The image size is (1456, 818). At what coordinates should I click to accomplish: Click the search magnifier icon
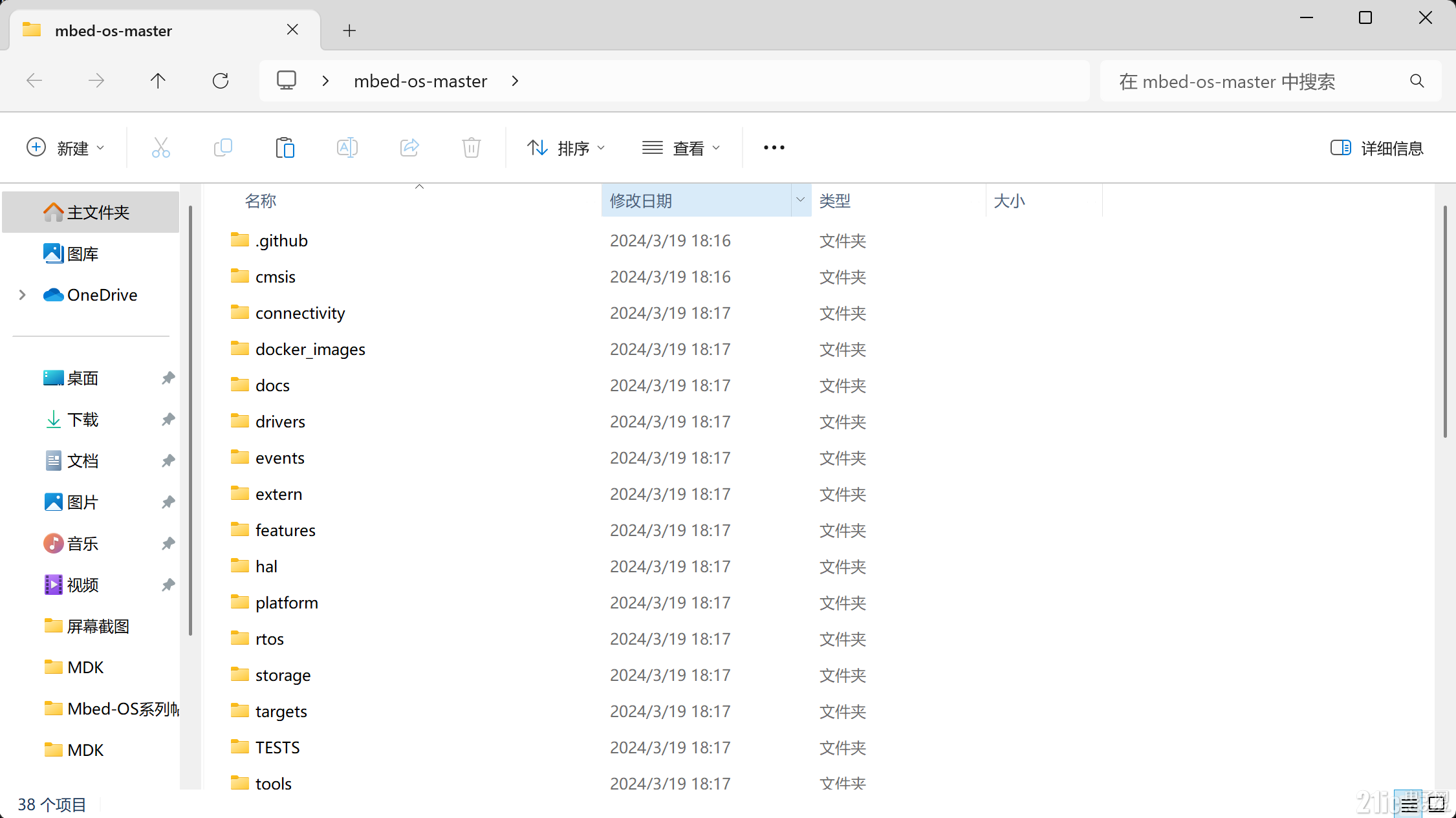[x=1417, y=81]
